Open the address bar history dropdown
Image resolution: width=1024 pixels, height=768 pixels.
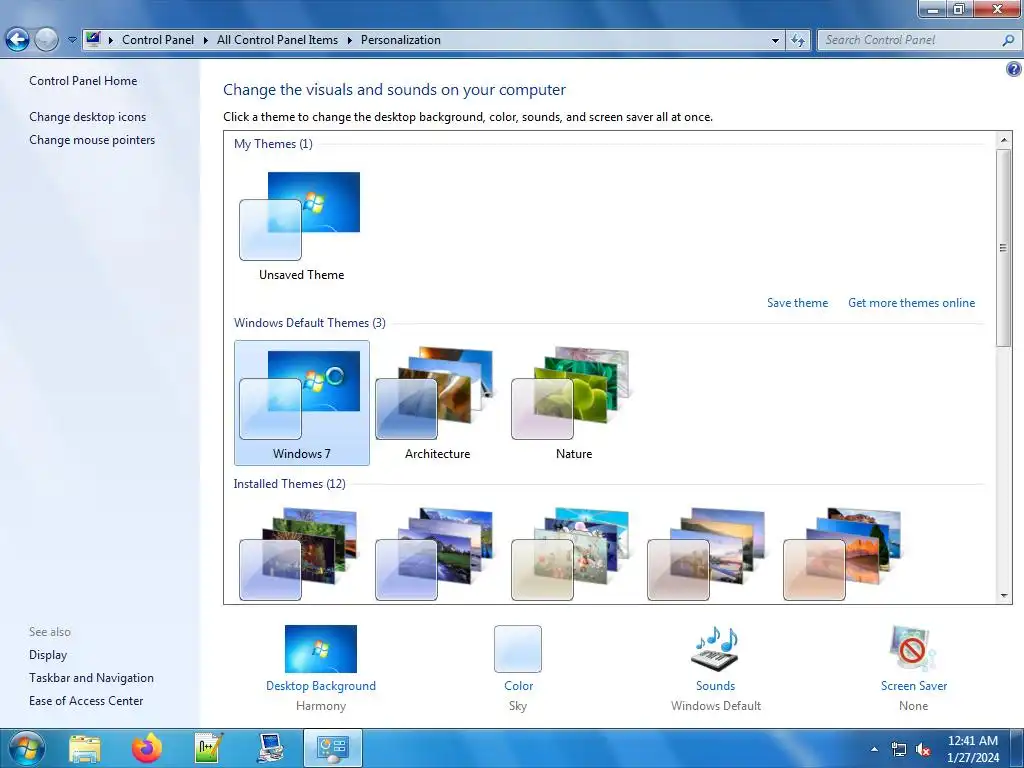point(775,40)
